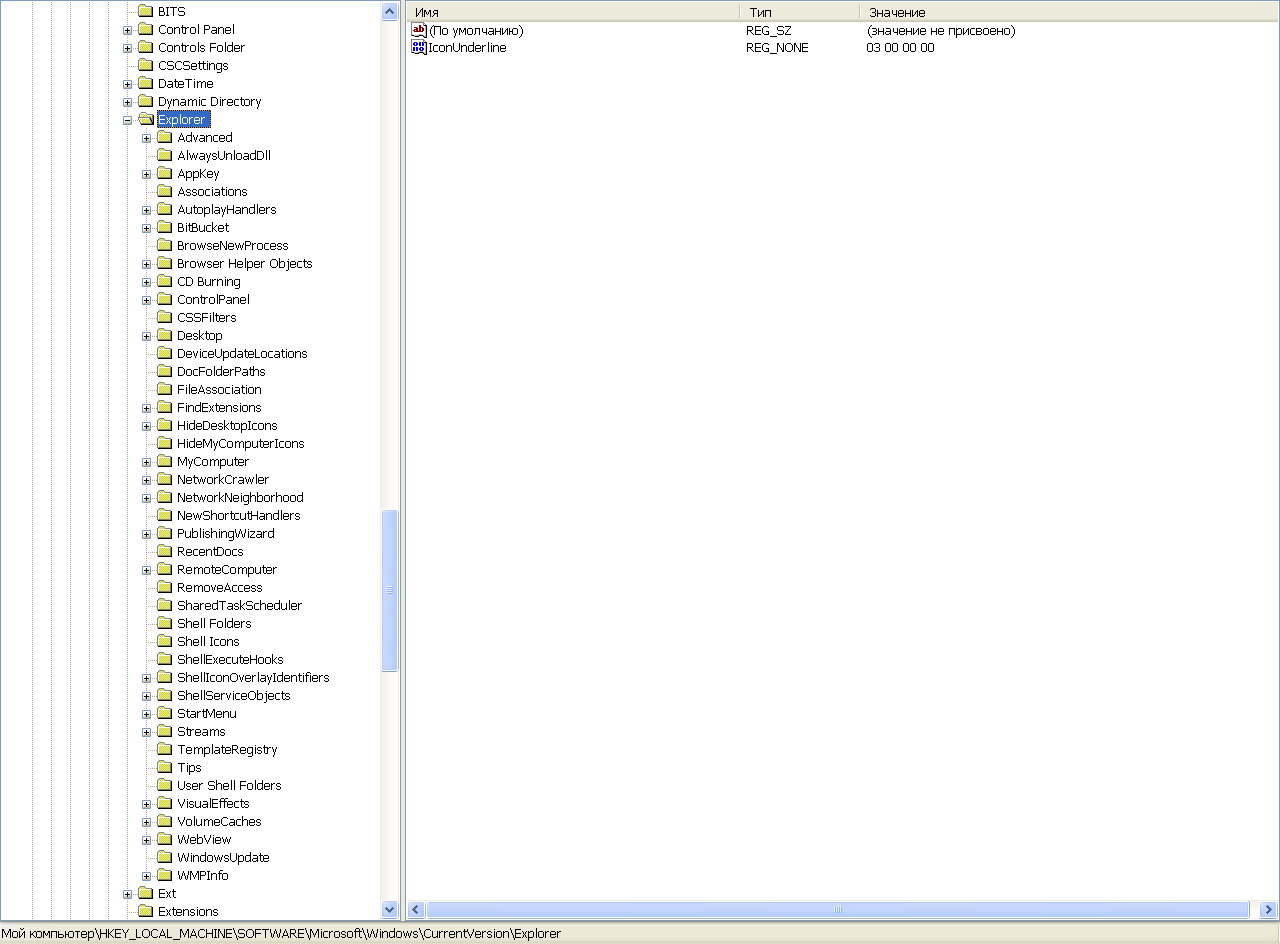
Task: Select the PublishingWizard subkey label
Action: coord(225,534)
